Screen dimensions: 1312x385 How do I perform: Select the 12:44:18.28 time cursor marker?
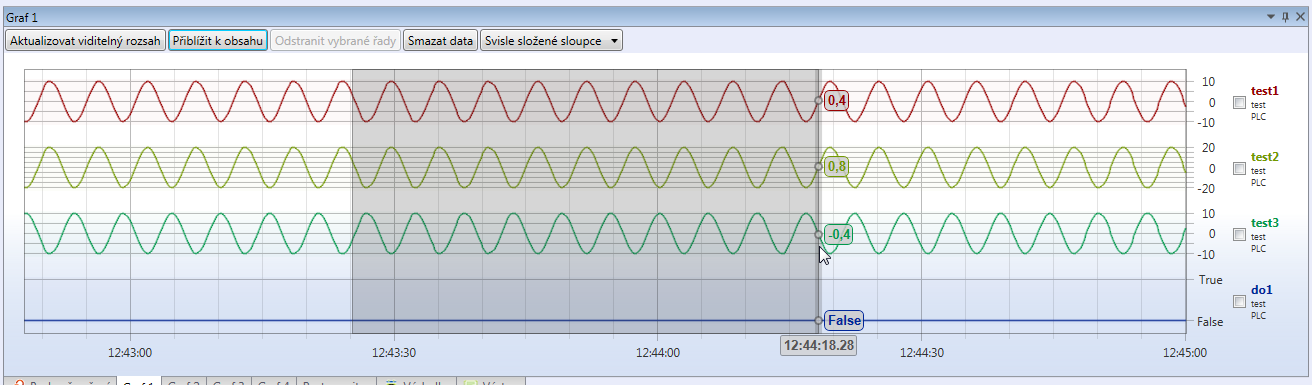pyautogui.click(x=819, y=344)
